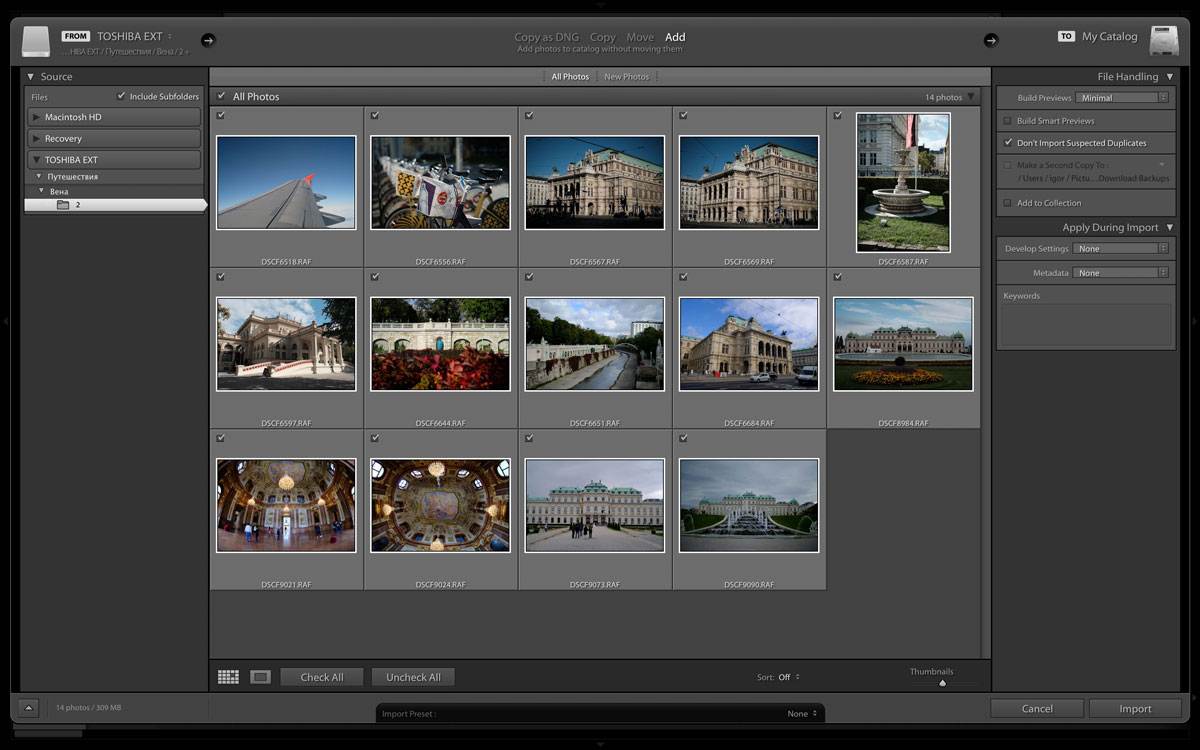1200x750 pixels.
Task: Switch to the New Photos tab
Action: (x=627, y=77)
